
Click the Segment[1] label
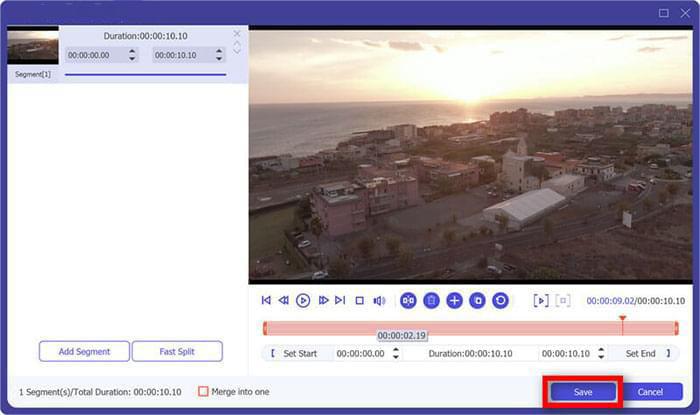click(x=33, y=74)
